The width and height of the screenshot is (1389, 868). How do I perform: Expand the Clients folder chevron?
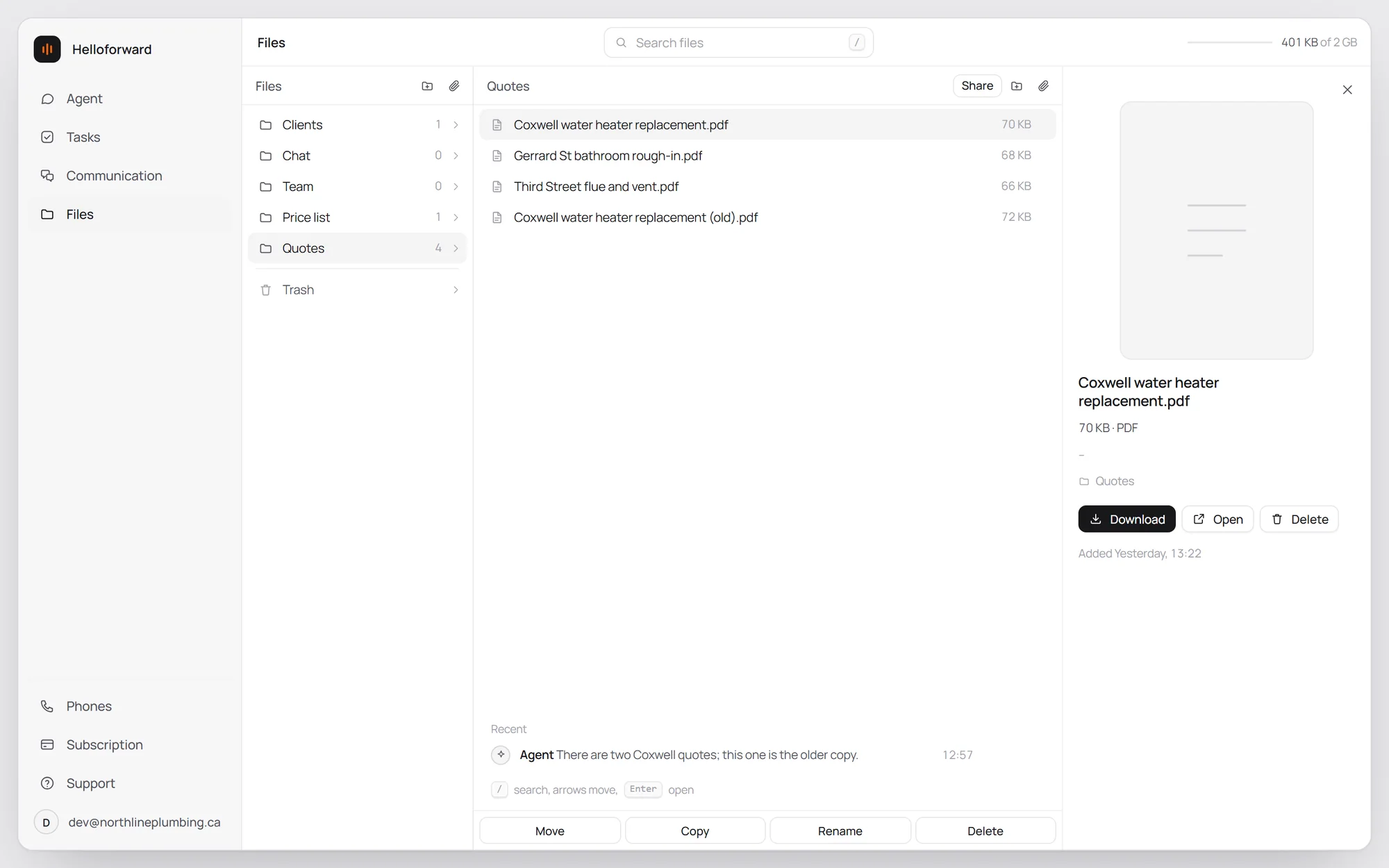click(x=456, y=125)
